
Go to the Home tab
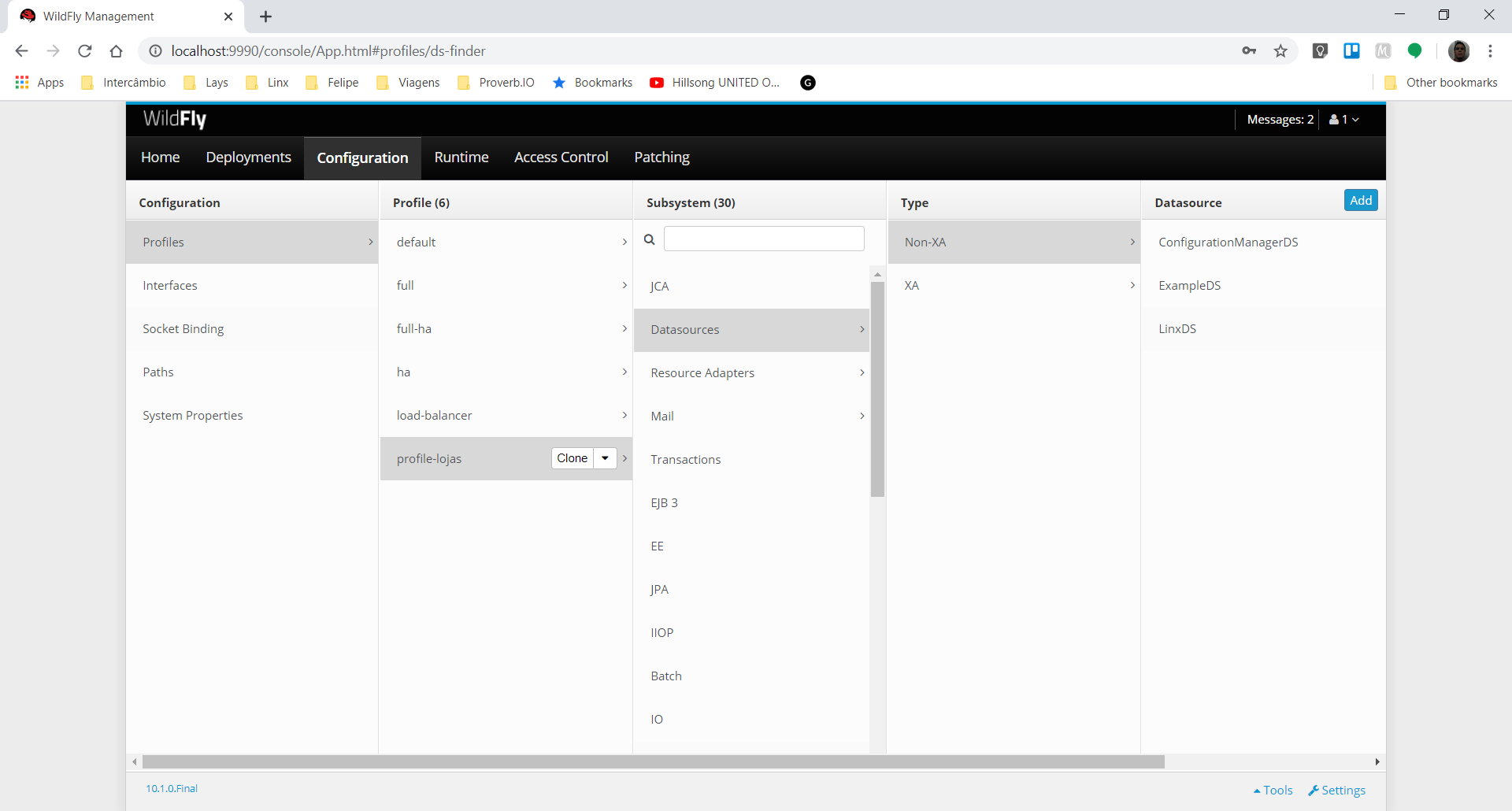[x=161, y=157]
